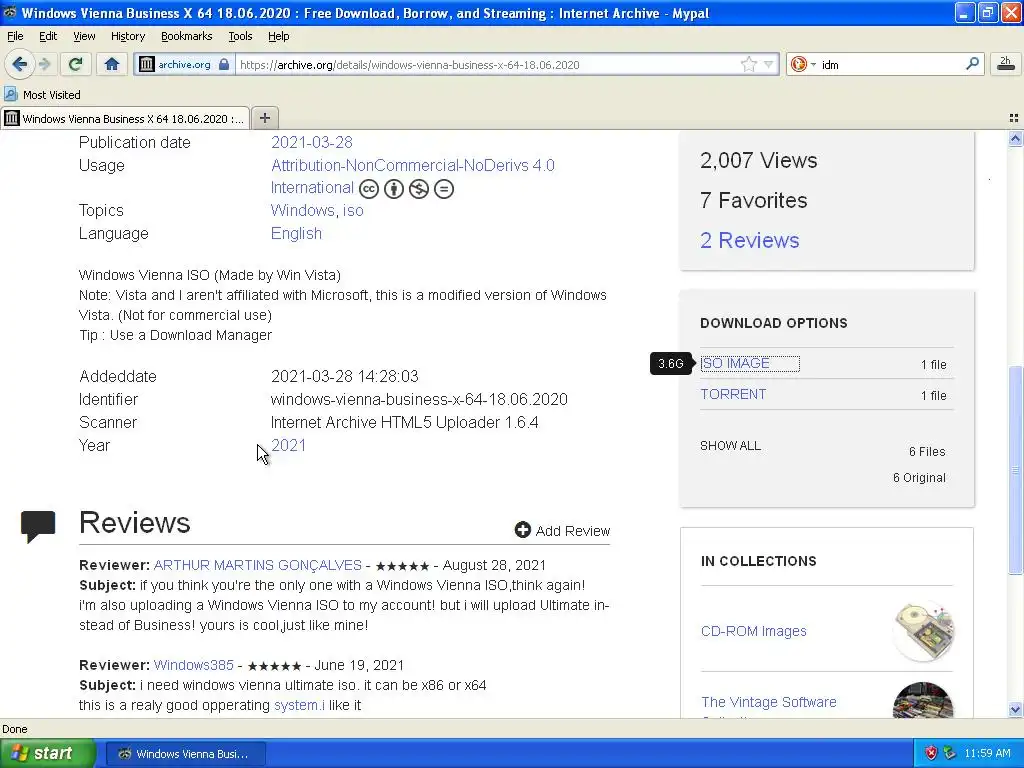Open the Tools menu
The height and width of the screenshot is (768, 1024).
pos(240,36)
